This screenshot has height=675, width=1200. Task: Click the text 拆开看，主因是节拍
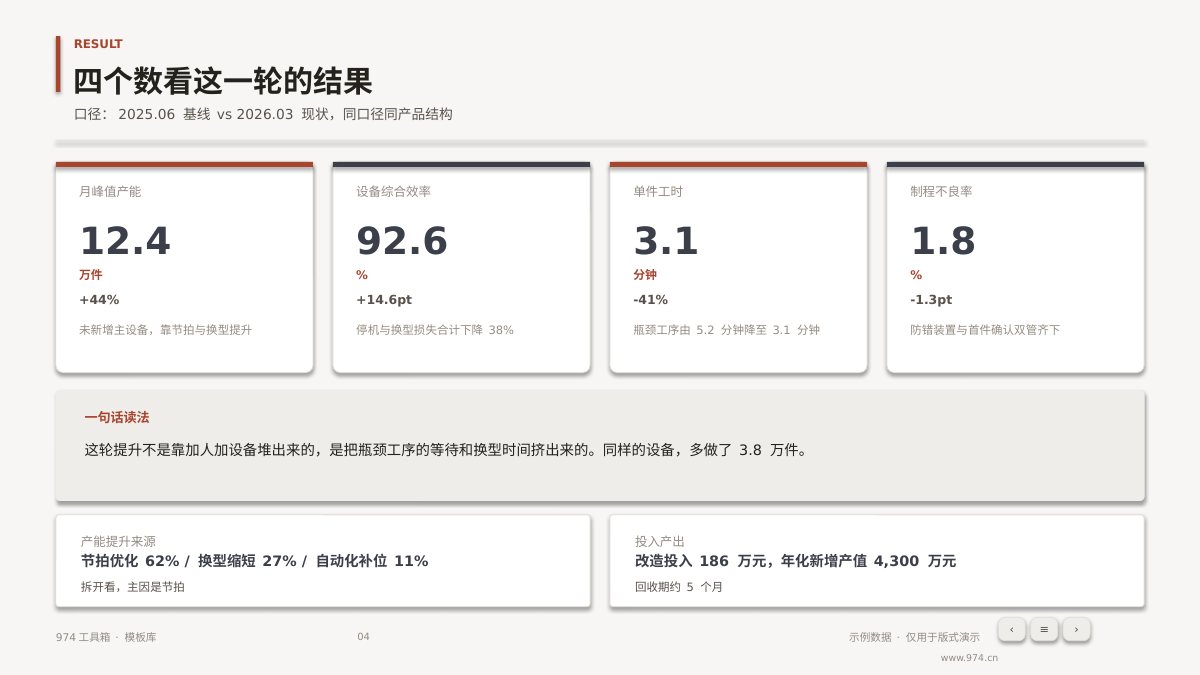pos(132,587)
